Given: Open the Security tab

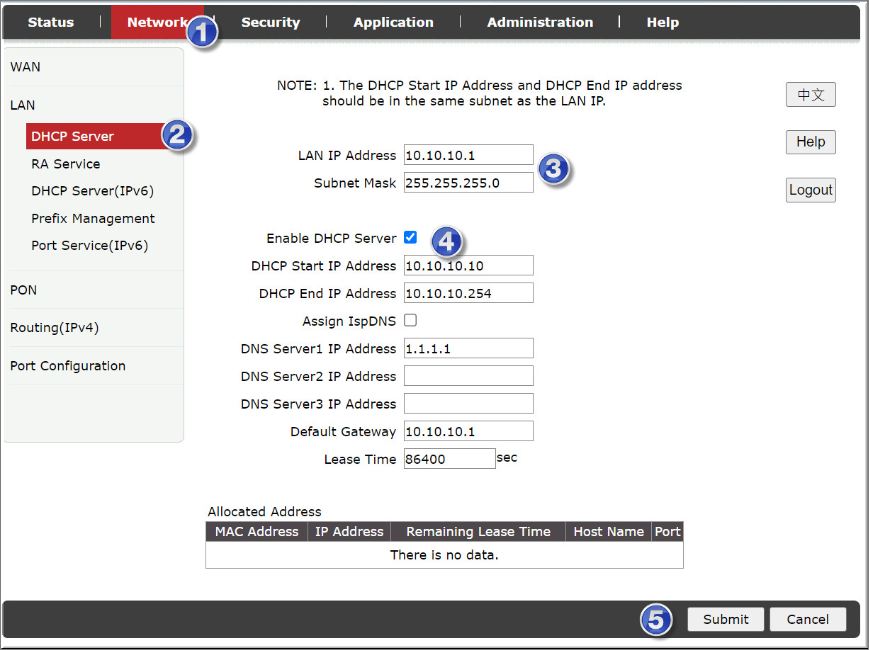Looking at the screenshot, I should pos(270,22).
